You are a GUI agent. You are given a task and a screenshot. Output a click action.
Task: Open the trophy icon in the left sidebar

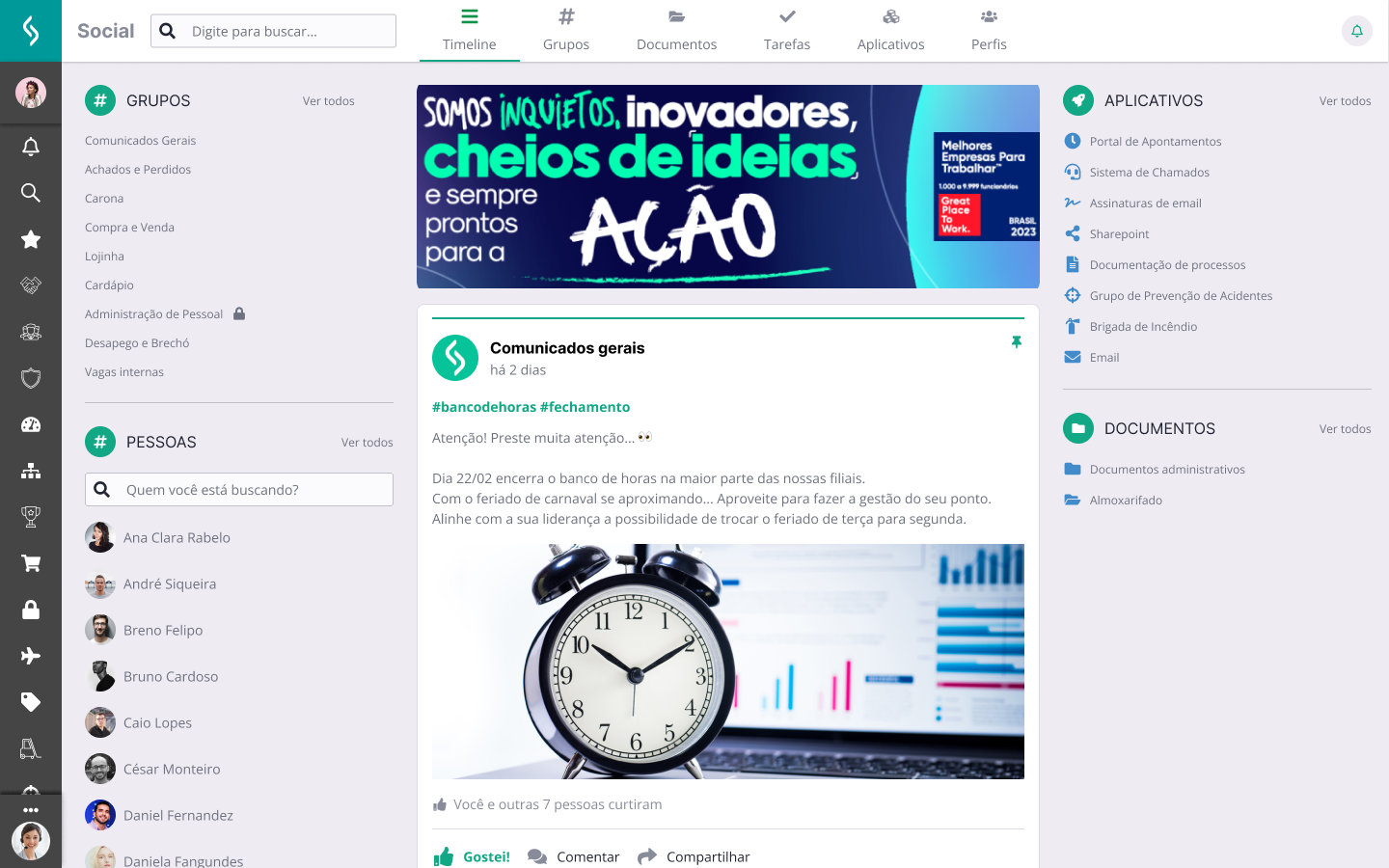31,517
